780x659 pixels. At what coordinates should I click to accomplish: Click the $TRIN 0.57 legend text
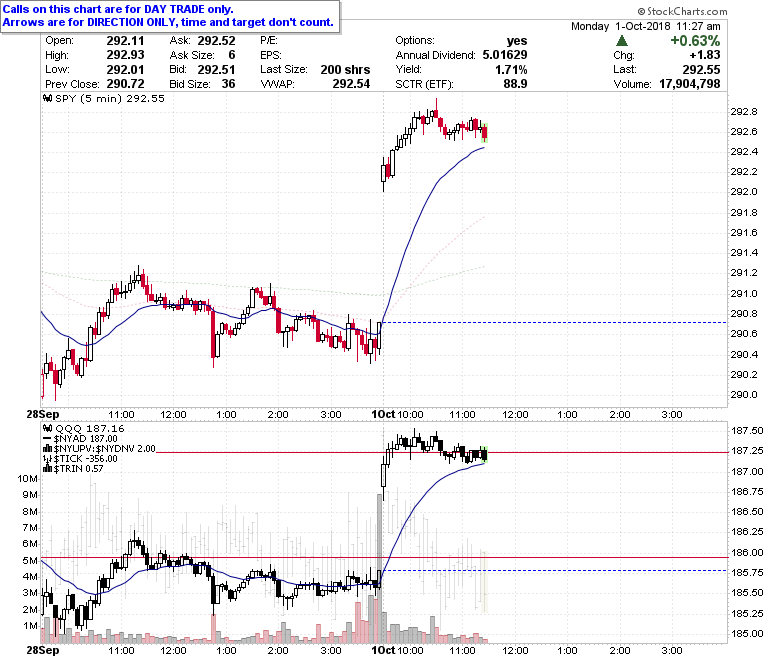pyautogui.click(x=79, y=469)
